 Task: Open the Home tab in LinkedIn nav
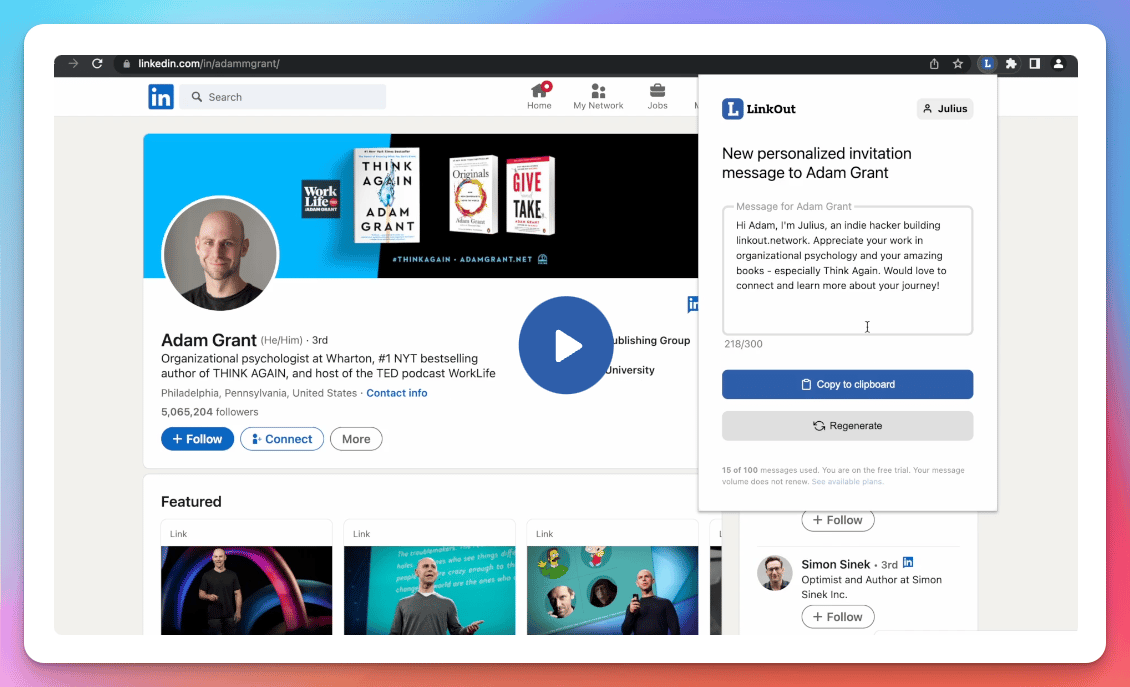coord(539,97)
